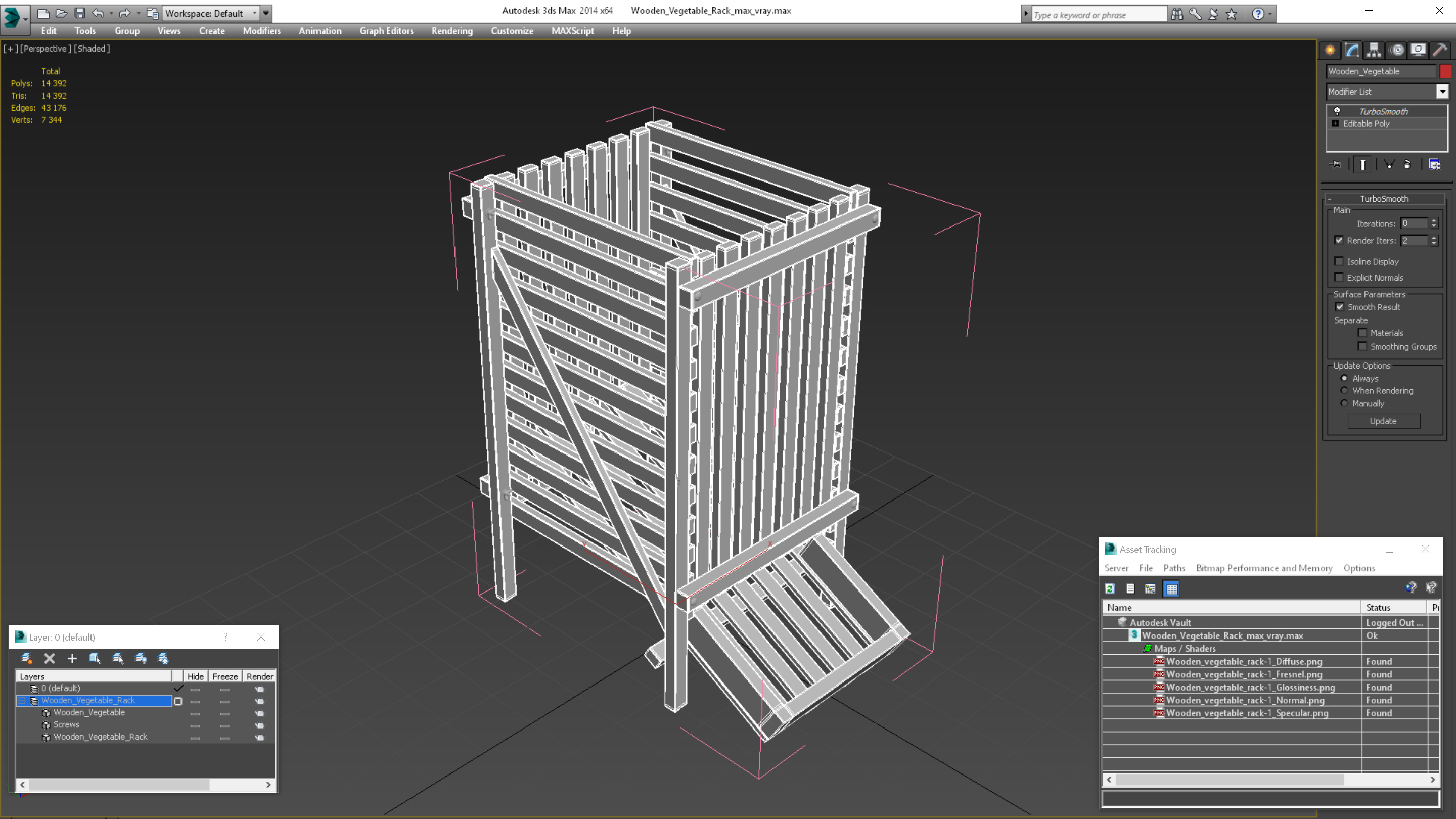The height and width of the screenshot is (819, 1456).
Task: Click the Hide column header in Layer dialog
Action: pyautogui.click(x=196, y=676)
